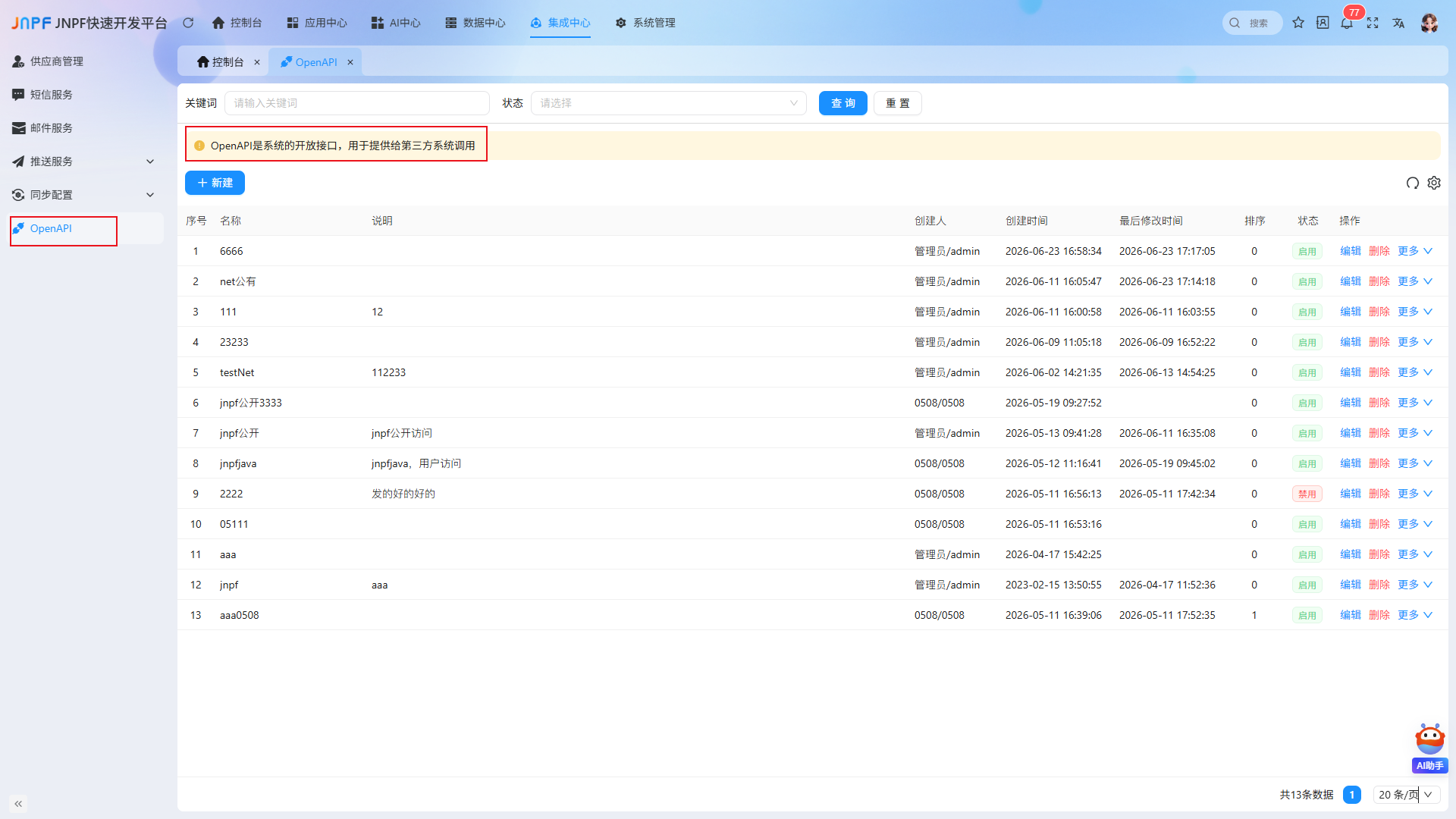The height and width of the screenshot is (819, 1456).
Task: Open notifications bell with badge 77
Action: click(1347, 23)
